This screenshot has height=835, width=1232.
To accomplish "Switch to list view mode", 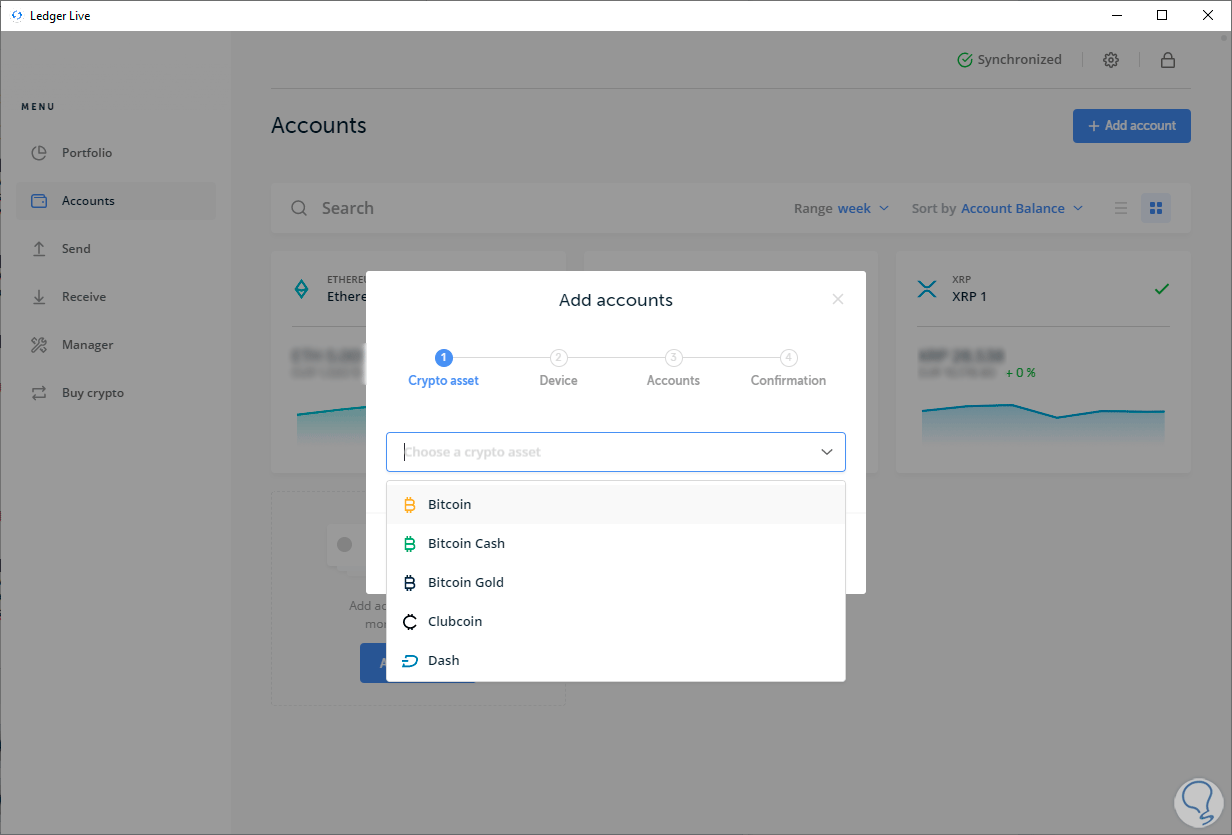I will point(1121,208).
